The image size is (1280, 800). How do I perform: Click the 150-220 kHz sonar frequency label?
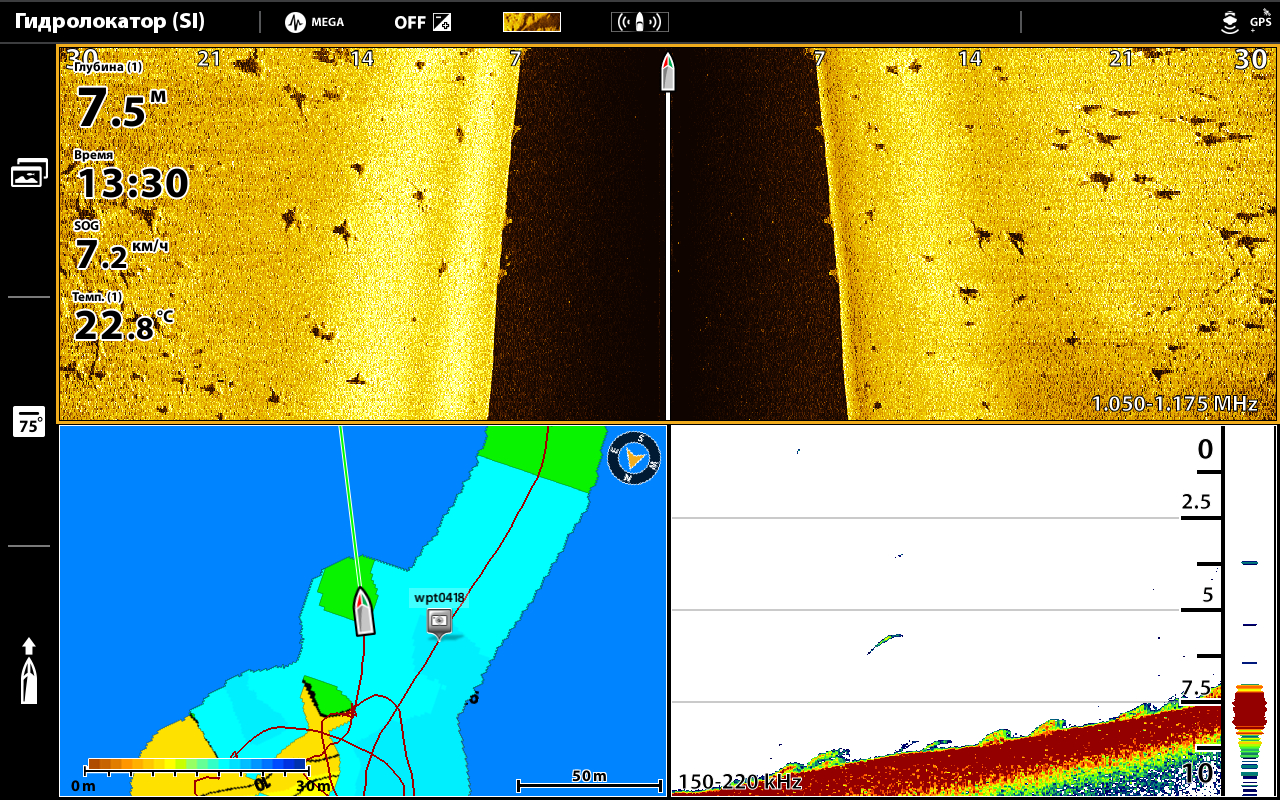tap(740, 782)
